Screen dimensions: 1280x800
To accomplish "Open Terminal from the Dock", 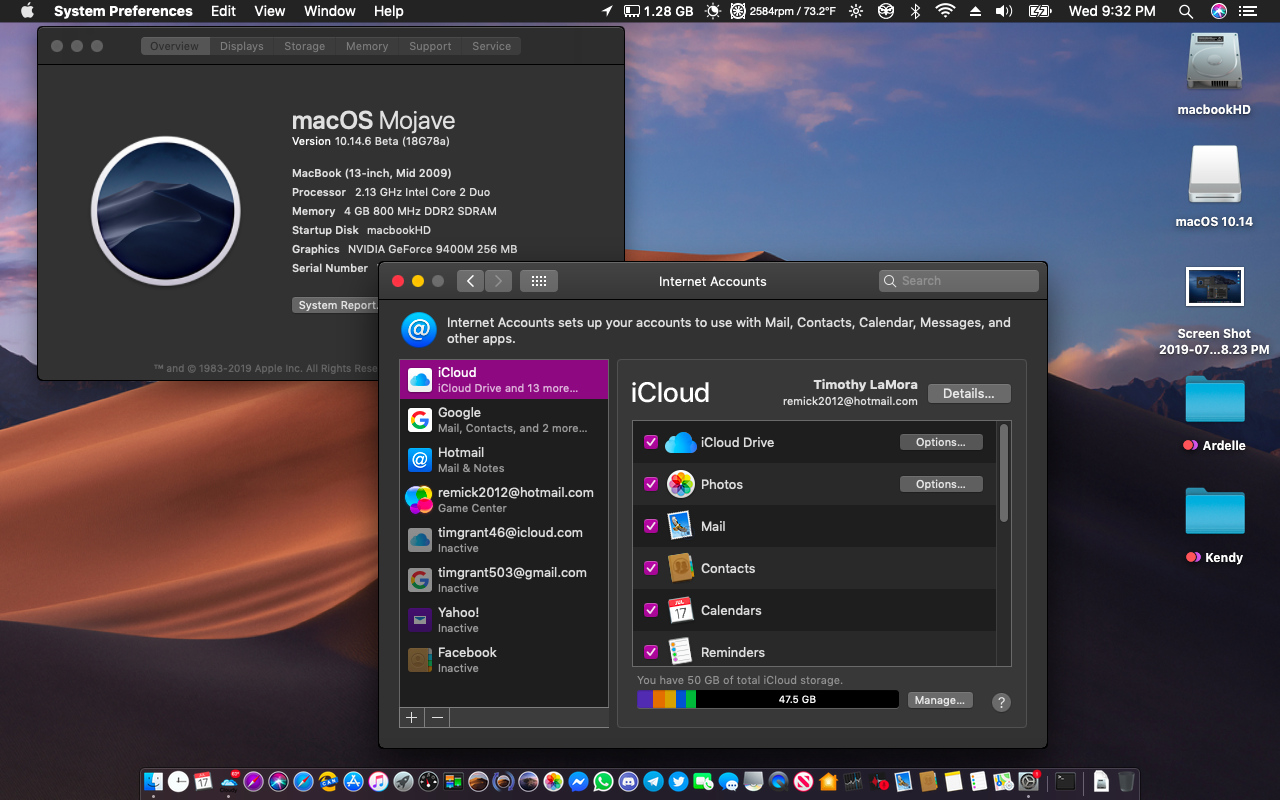I will 1065,781.
